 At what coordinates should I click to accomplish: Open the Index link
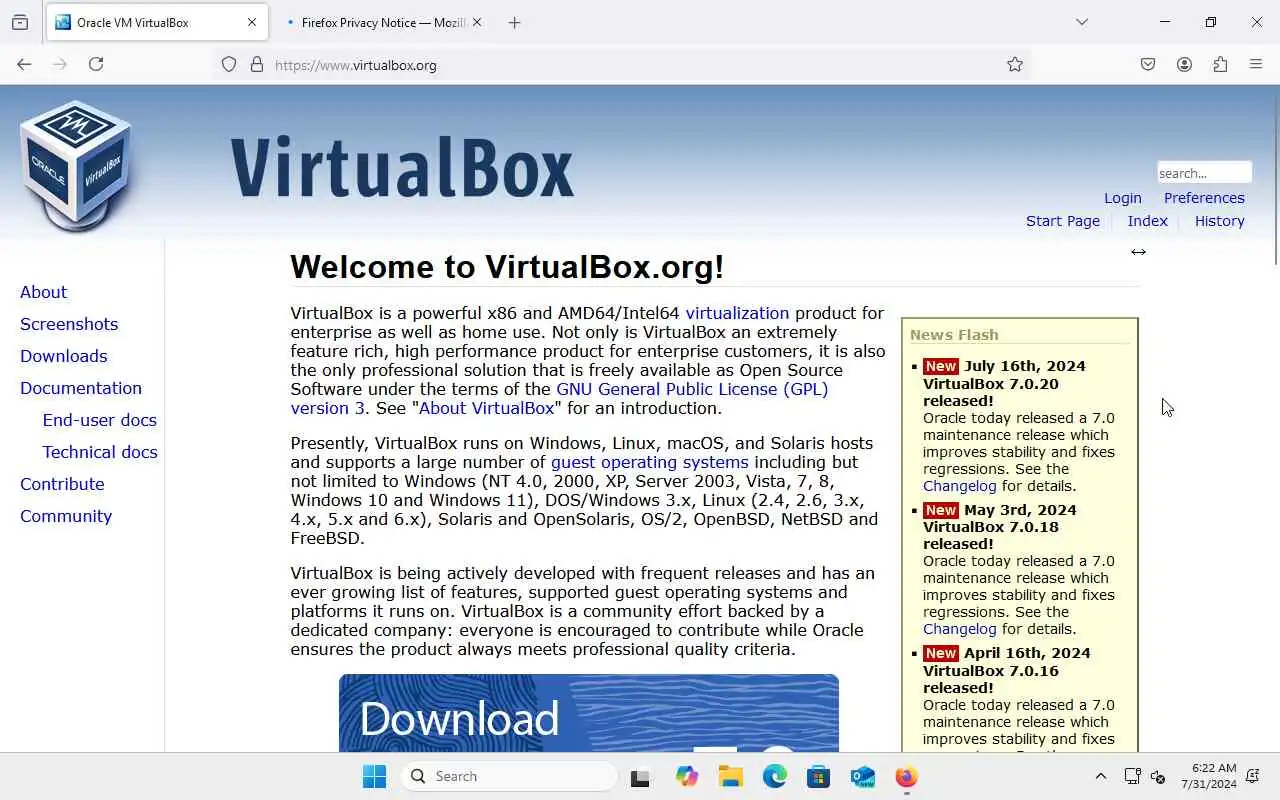(1148, 221)
